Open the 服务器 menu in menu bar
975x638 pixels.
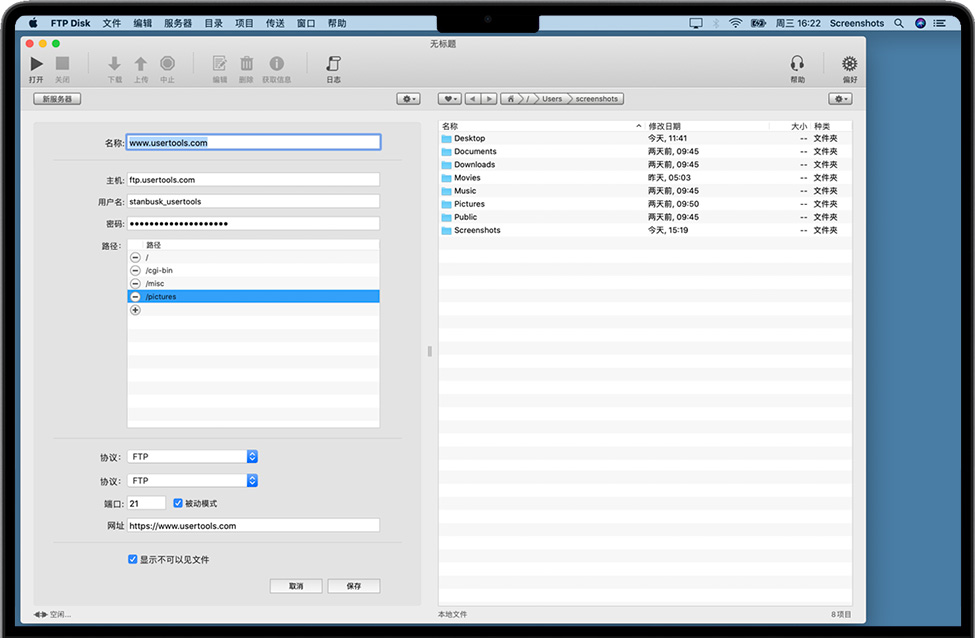pos(177,23)
